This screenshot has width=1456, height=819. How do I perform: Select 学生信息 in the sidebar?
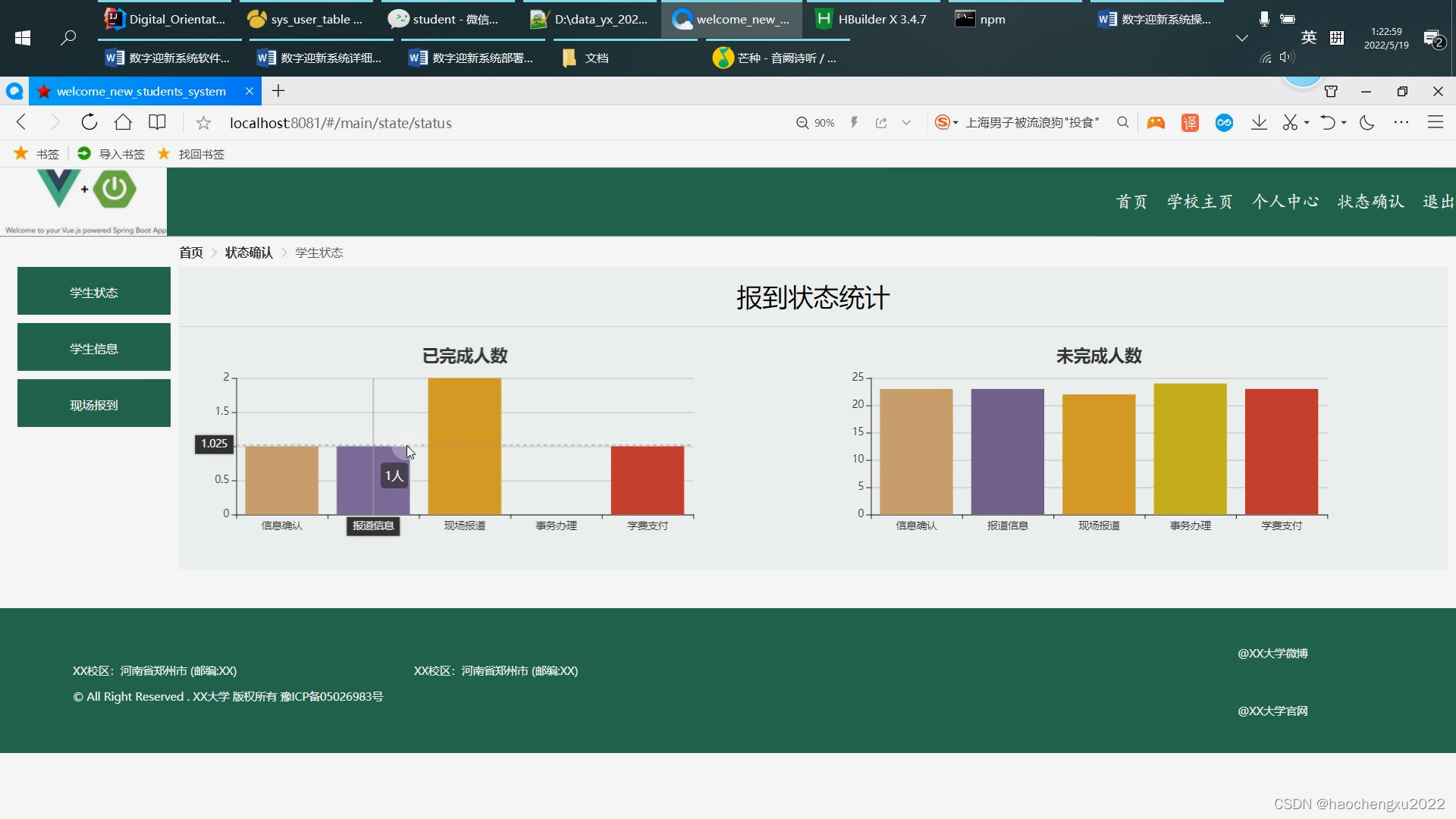(x=94, y=347)
